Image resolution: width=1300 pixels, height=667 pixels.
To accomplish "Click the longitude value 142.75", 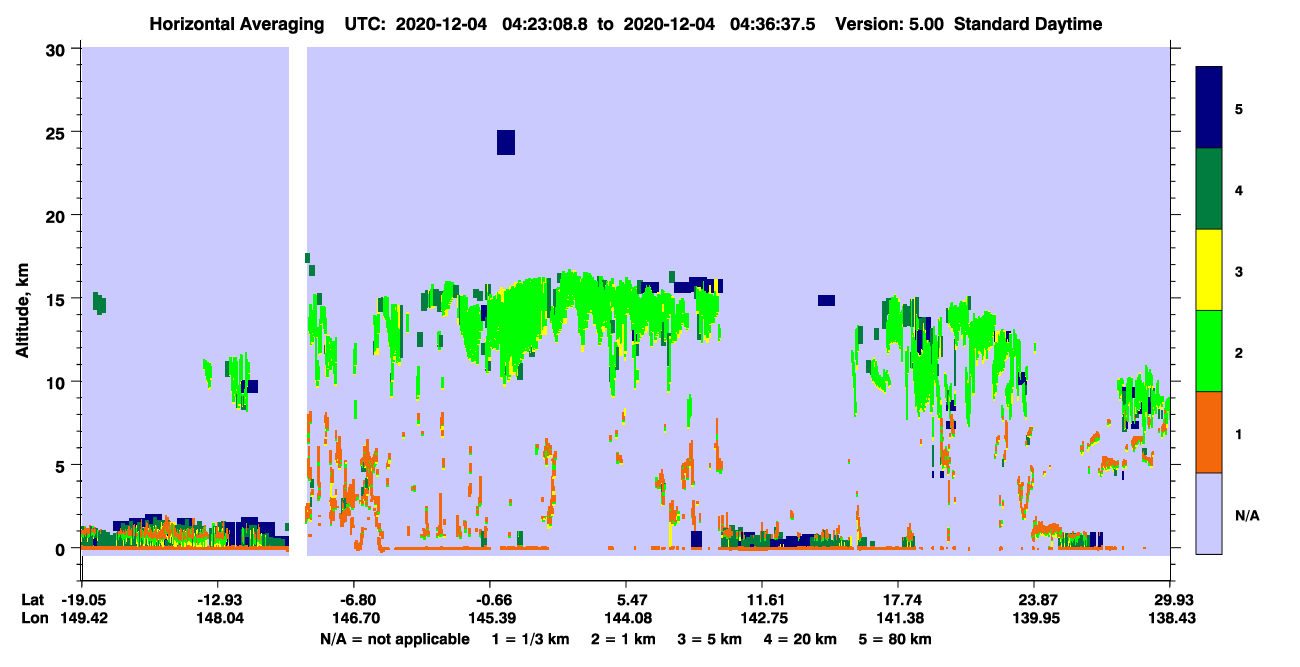I will (762, 618).
